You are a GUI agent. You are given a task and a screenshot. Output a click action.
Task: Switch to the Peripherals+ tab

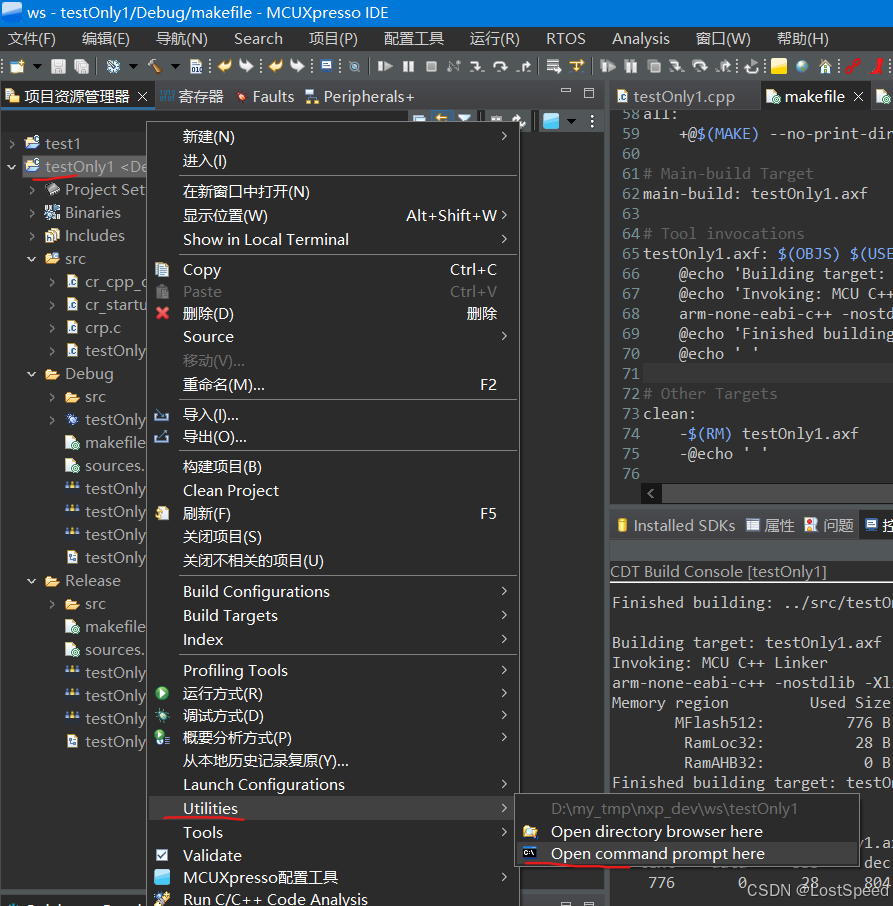[x=360, y=96]
